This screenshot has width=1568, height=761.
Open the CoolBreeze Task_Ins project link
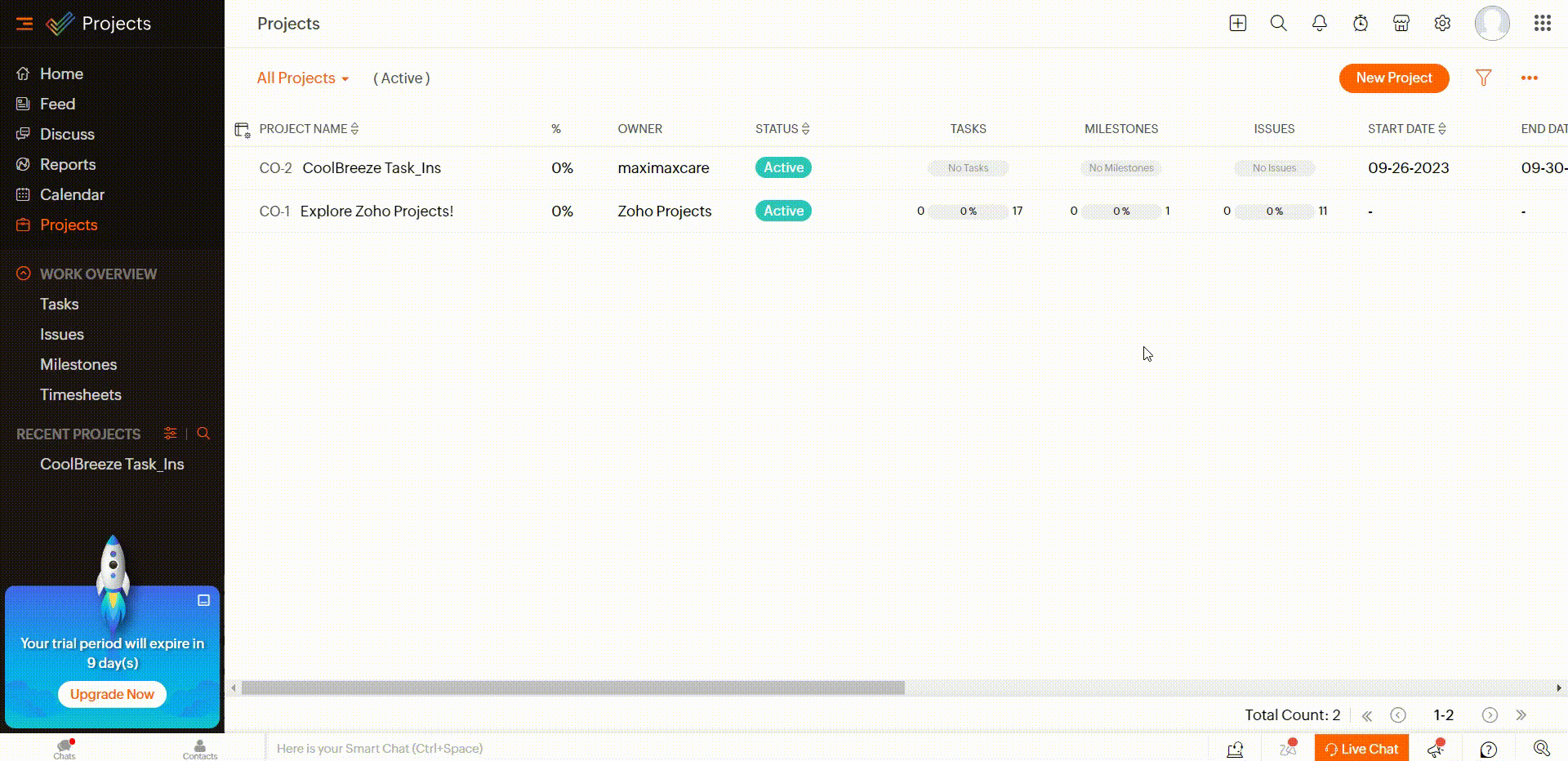pos(371,168)
